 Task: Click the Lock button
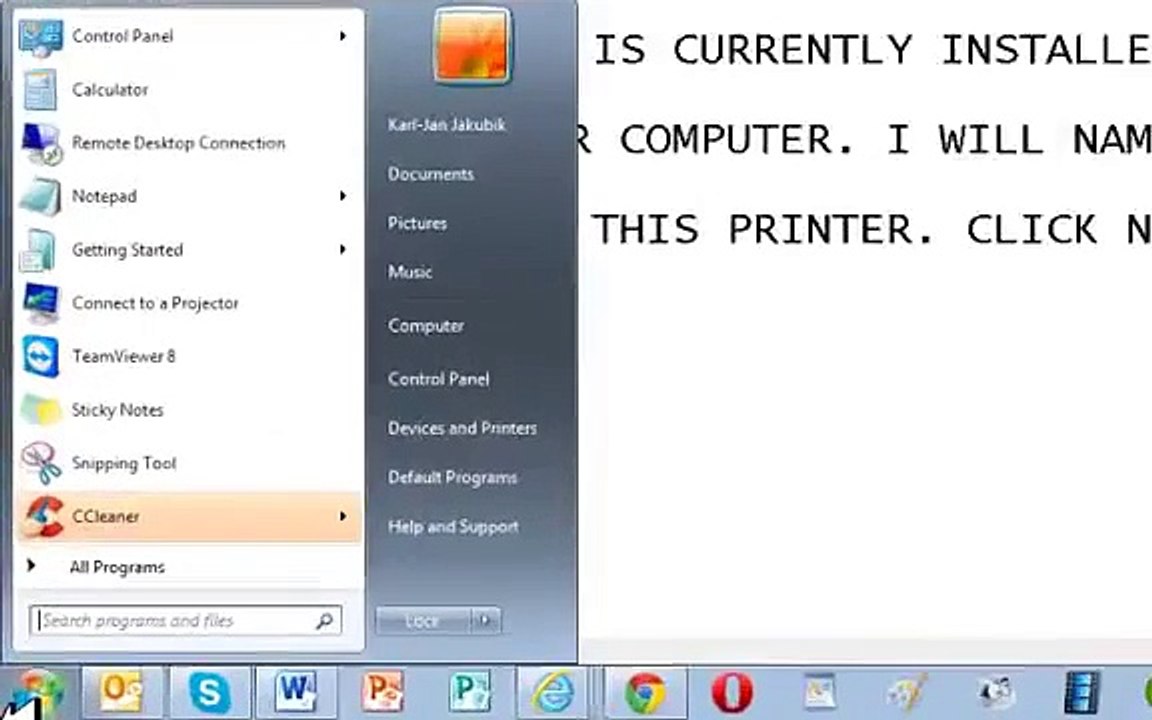point(422,621)
